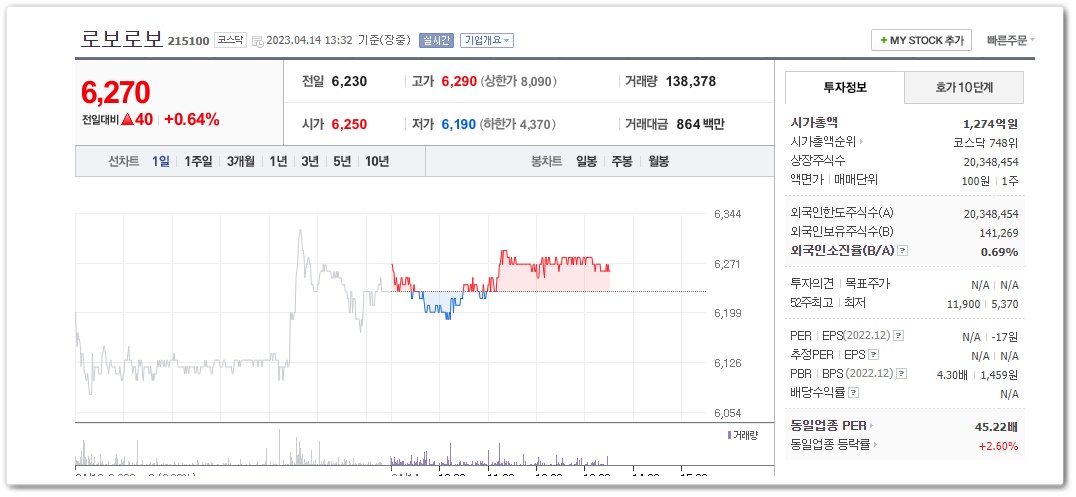Click the 6,271 price axis label
This screenshot has height=497, width=1076.
click(x=728, y=264)
